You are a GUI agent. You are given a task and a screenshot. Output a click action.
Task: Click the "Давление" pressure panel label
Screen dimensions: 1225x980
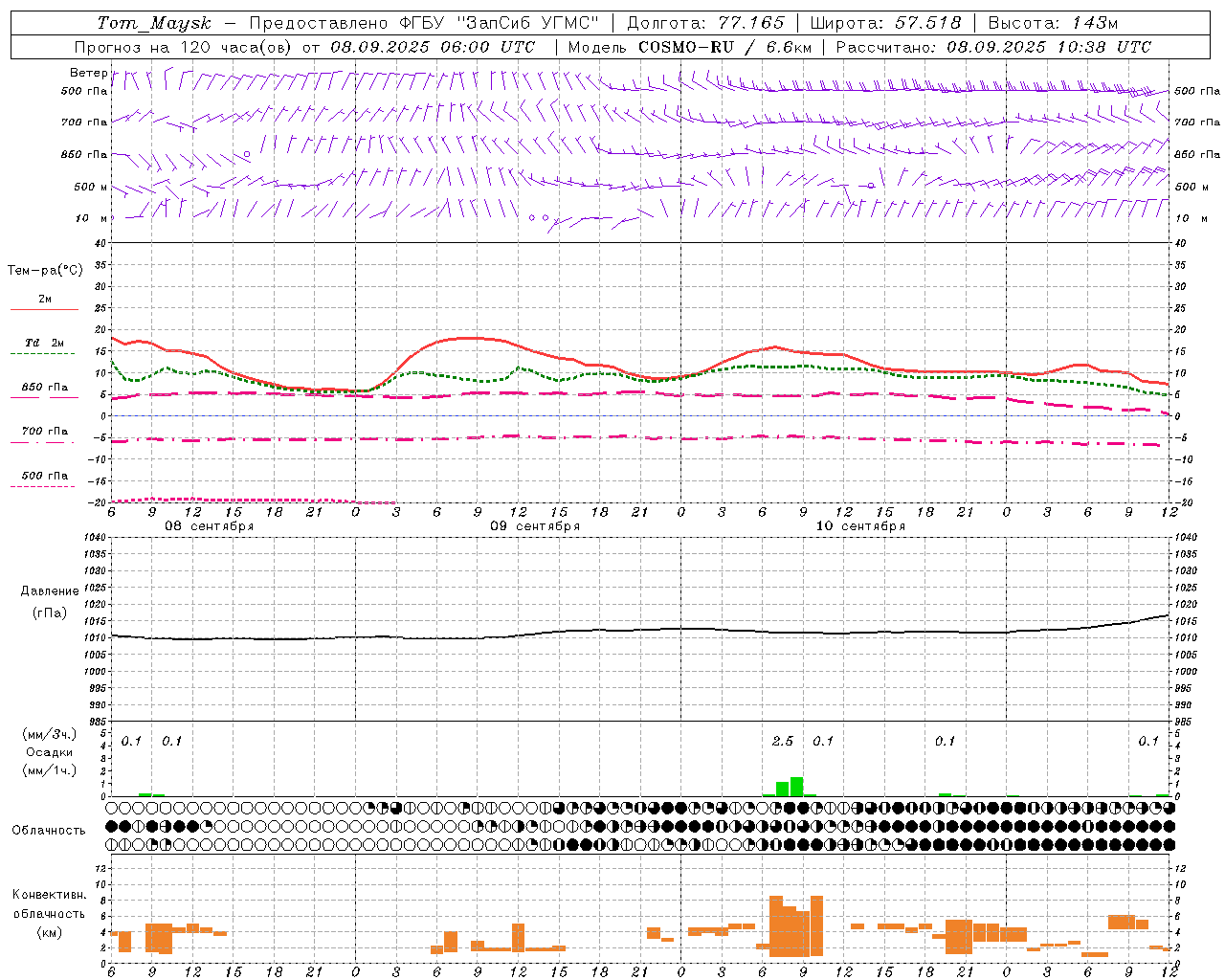50,591
